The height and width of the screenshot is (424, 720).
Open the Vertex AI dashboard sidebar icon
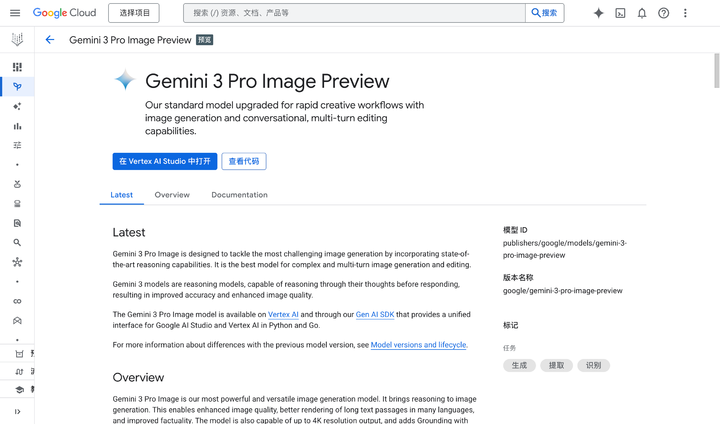pos(17,67)
